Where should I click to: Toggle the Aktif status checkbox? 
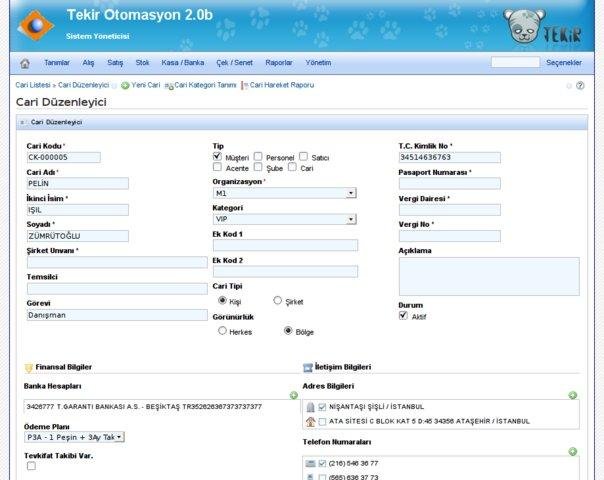pyautogui.click(x=403, y=316)
